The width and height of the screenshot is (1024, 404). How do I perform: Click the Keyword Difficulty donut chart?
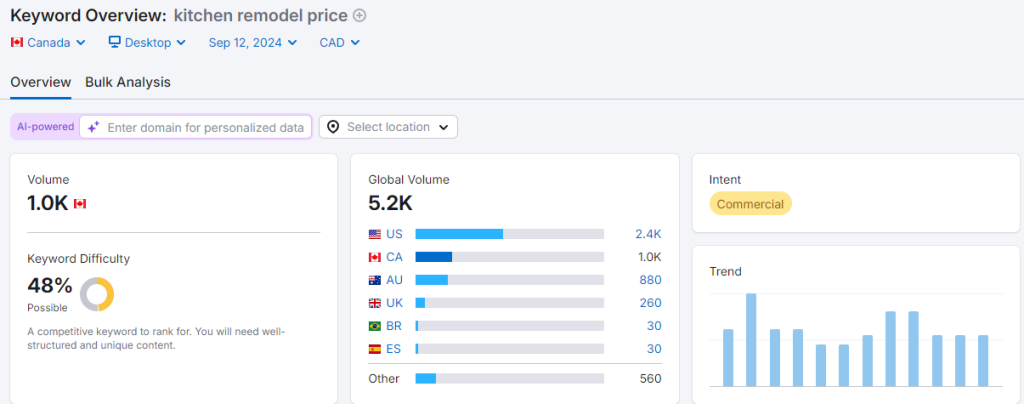pos(97,294)
